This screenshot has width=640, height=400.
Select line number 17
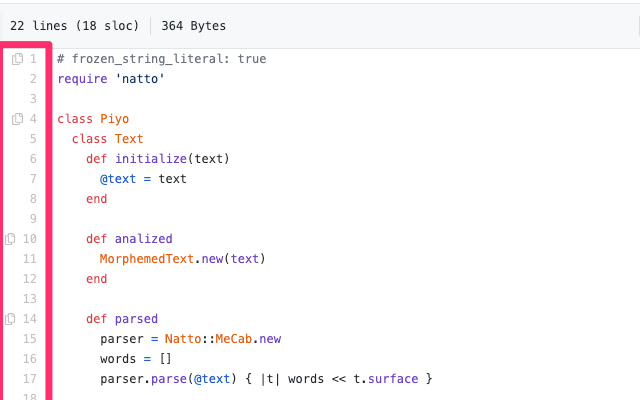click(x=30, y=379)
